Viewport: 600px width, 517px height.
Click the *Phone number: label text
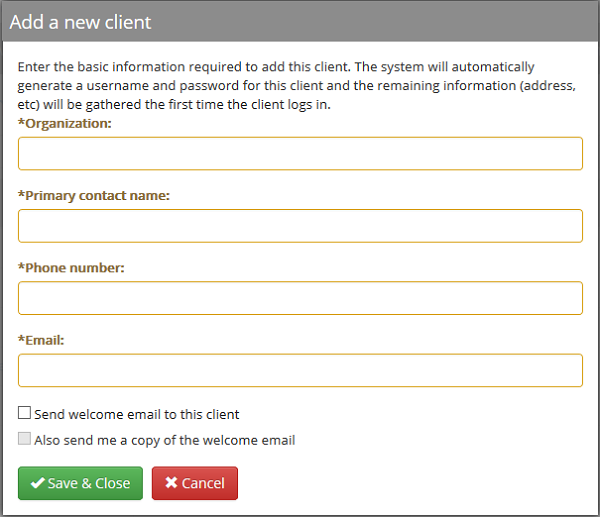(73, 268)
